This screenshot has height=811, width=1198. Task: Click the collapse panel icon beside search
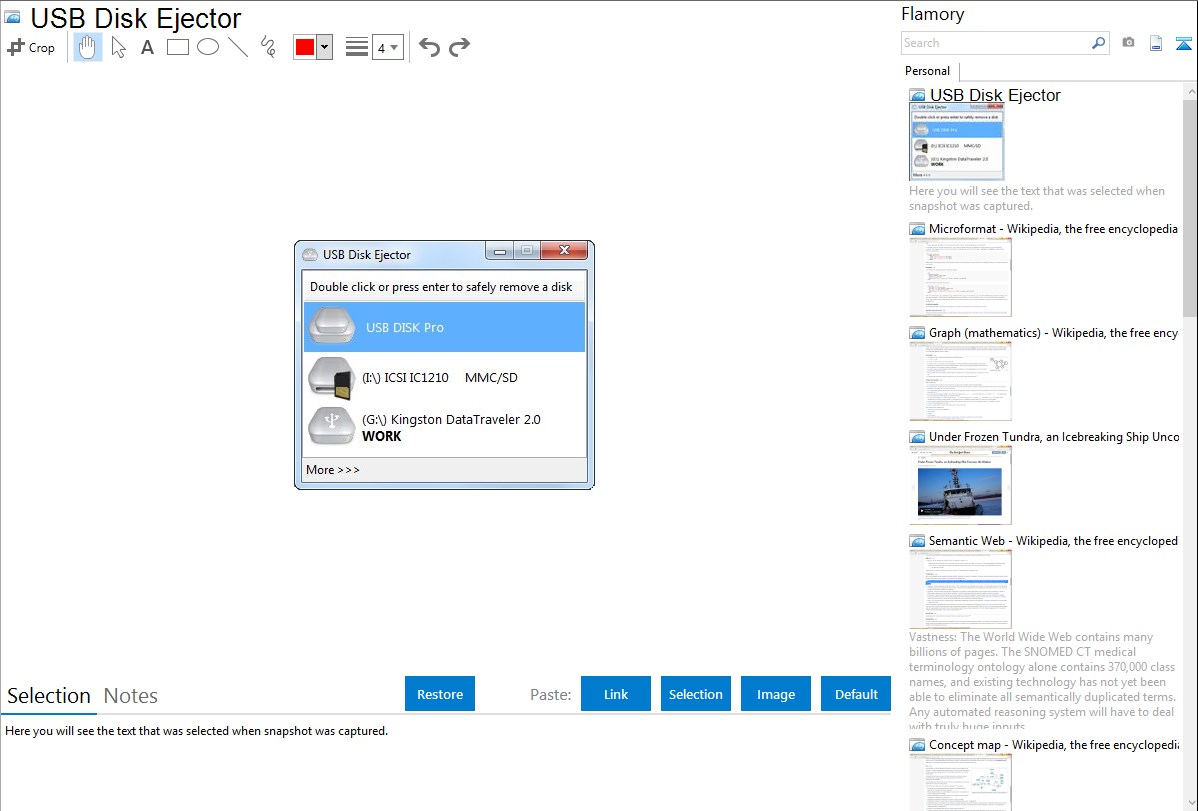pyautogui.click(x=1183, y=43)
